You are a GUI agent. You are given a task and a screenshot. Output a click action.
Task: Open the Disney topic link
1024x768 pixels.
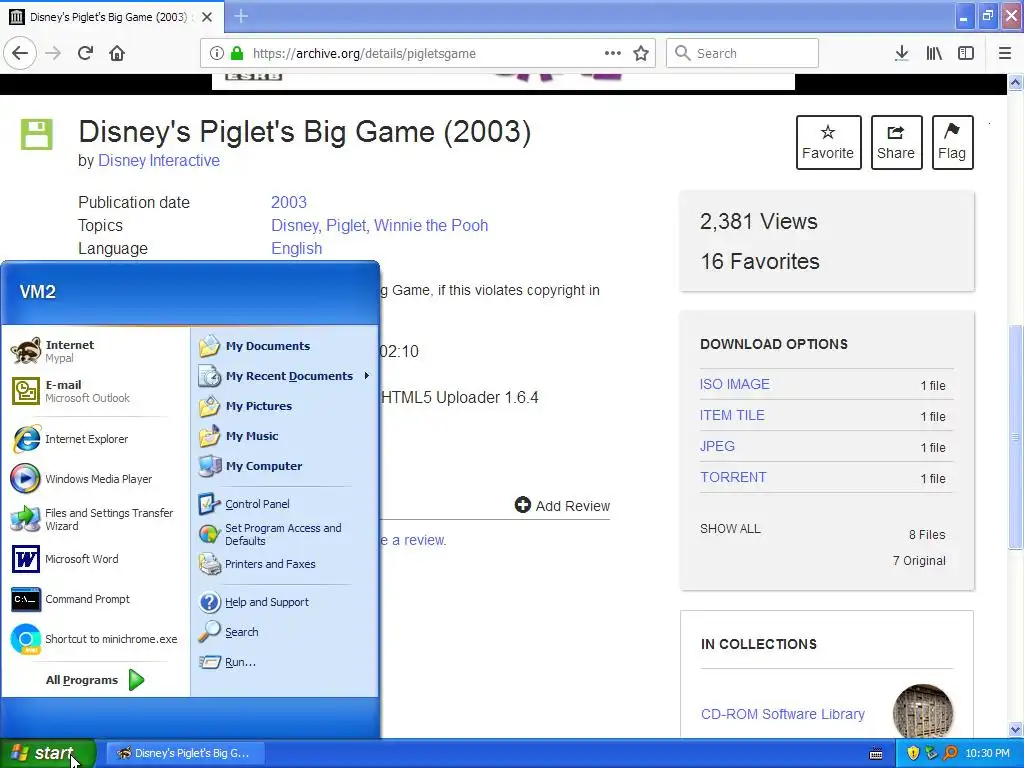point(295,225)
